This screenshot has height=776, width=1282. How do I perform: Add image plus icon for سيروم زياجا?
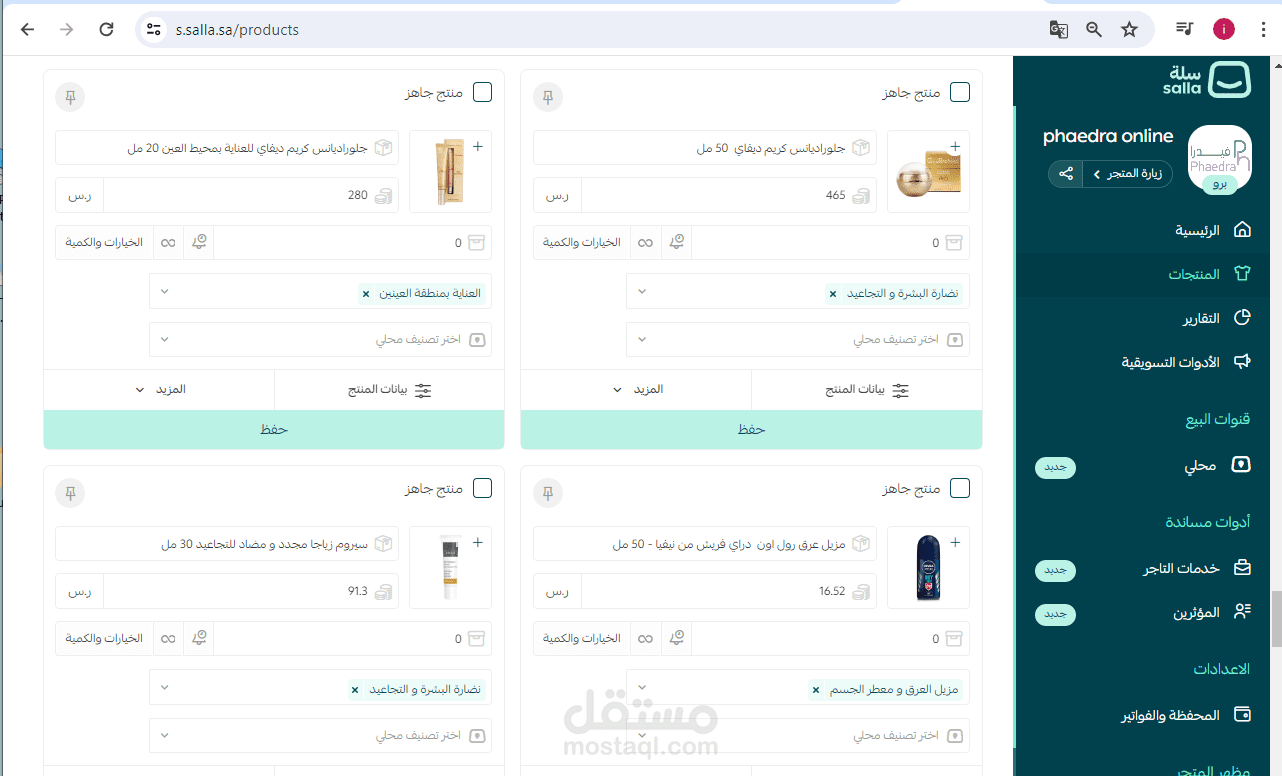click(x=477, y=542)
